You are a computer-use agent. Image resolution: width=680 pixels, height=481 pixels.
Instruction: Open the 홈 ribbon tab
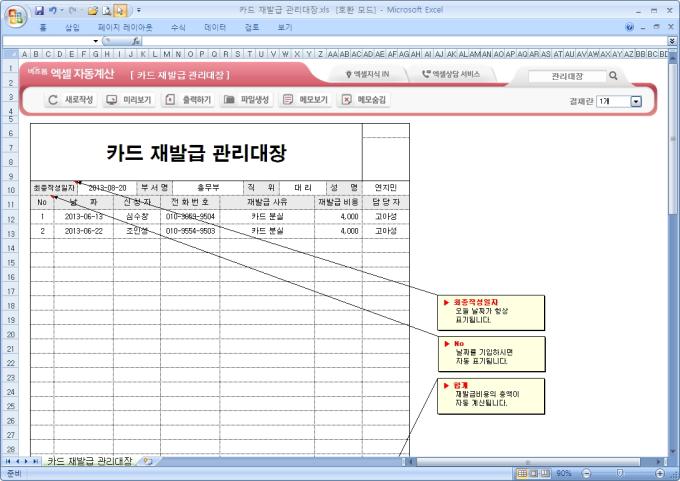pos(43,28)
